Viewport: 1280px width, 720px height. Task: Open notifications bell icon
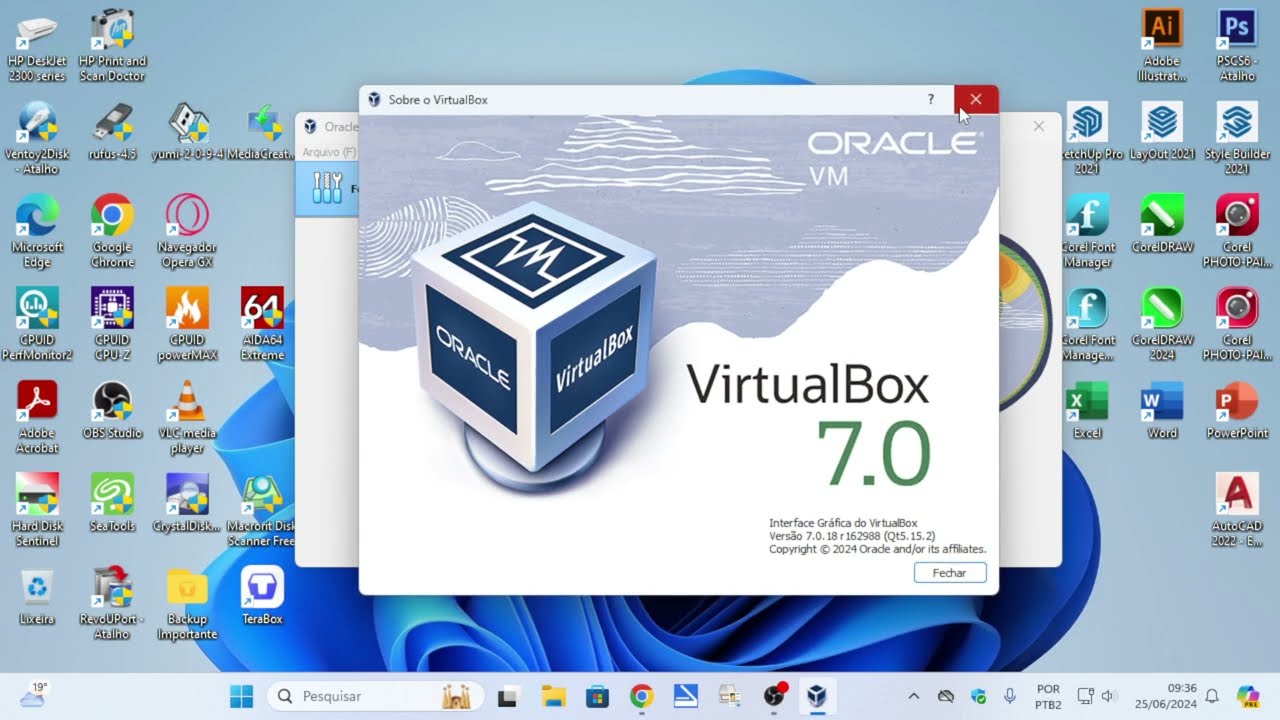pos(1212,696)
